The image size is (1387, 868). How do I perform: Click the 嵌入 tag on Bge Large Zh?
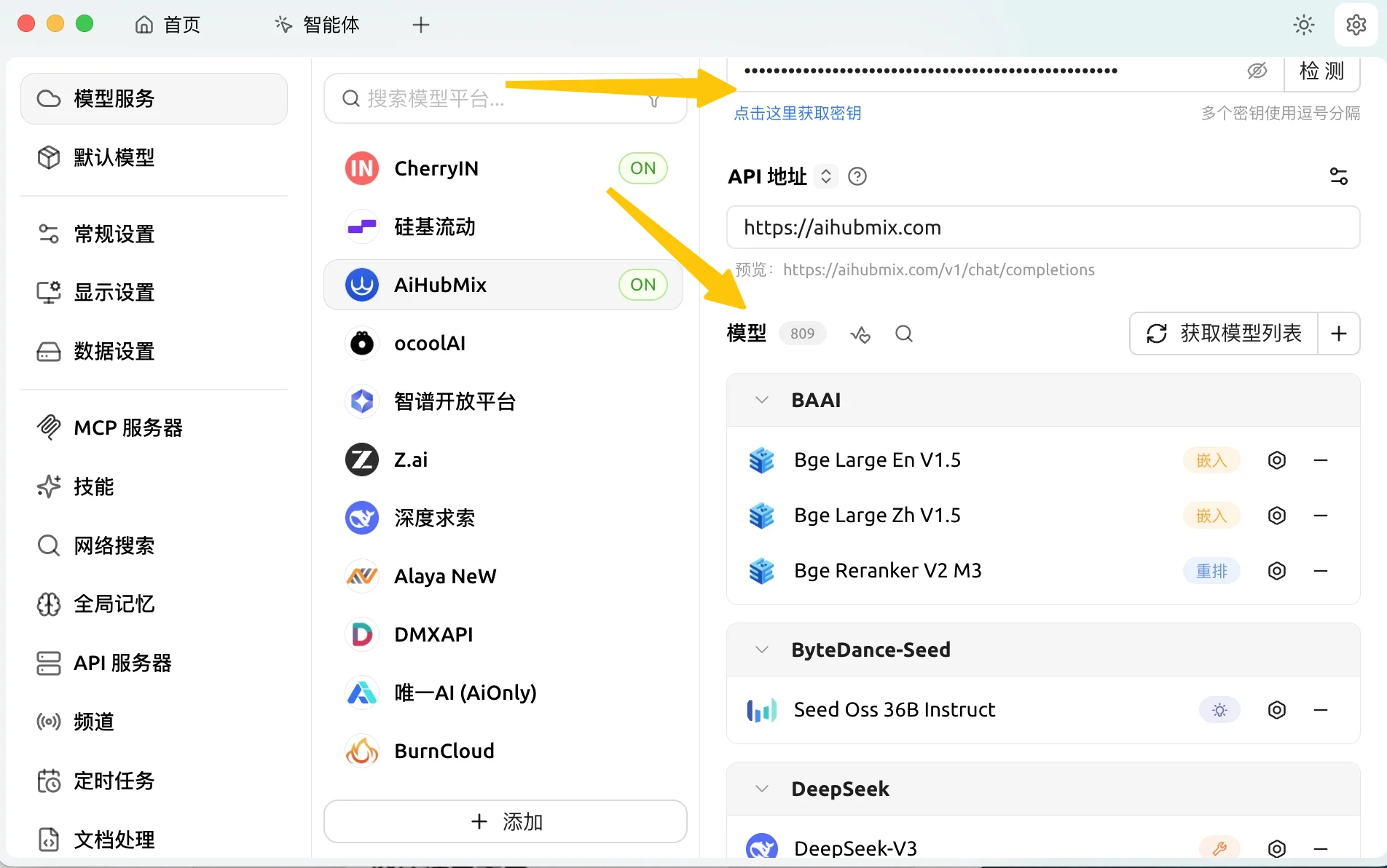pos(1211,516)
